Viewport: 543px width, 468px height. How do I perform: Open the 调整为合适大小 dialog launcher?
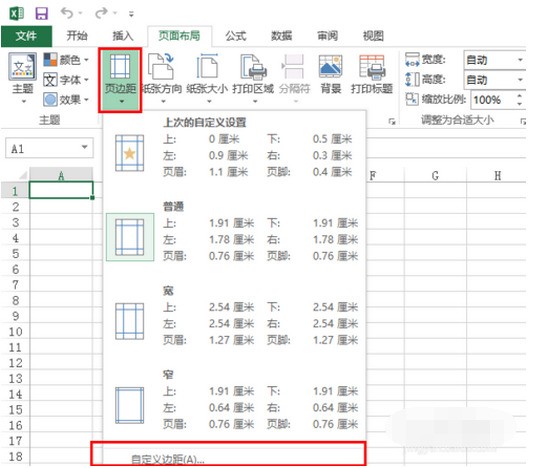click(x=523, y=121)
